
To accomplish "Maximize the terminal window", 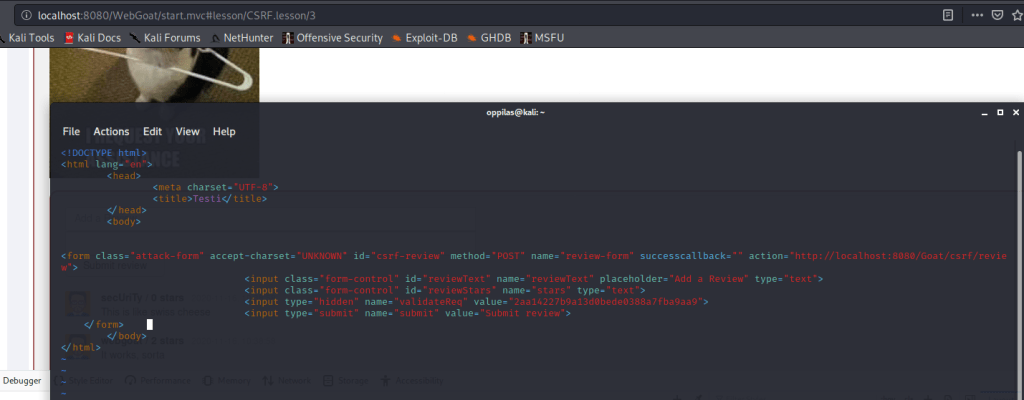I will 1000,113.
